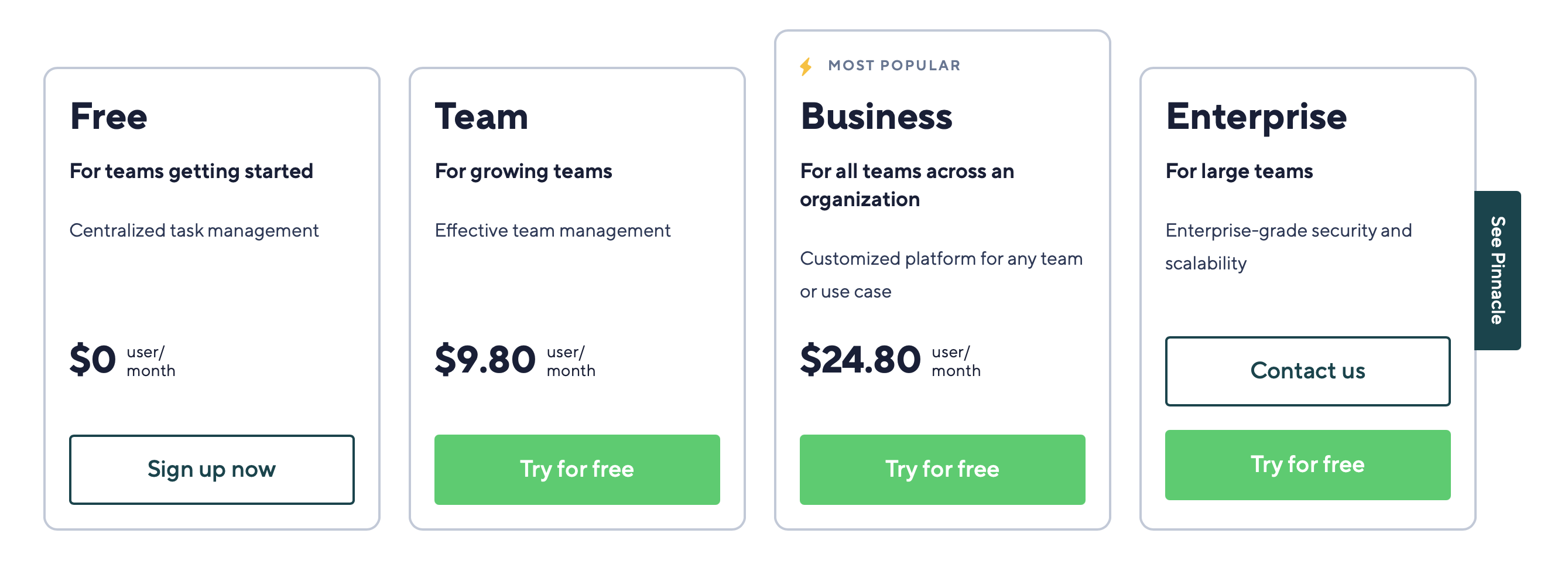The height and width of the screenshot is (574, 1568).
Task: Select the Business plan title
Action: click(876, 116)
